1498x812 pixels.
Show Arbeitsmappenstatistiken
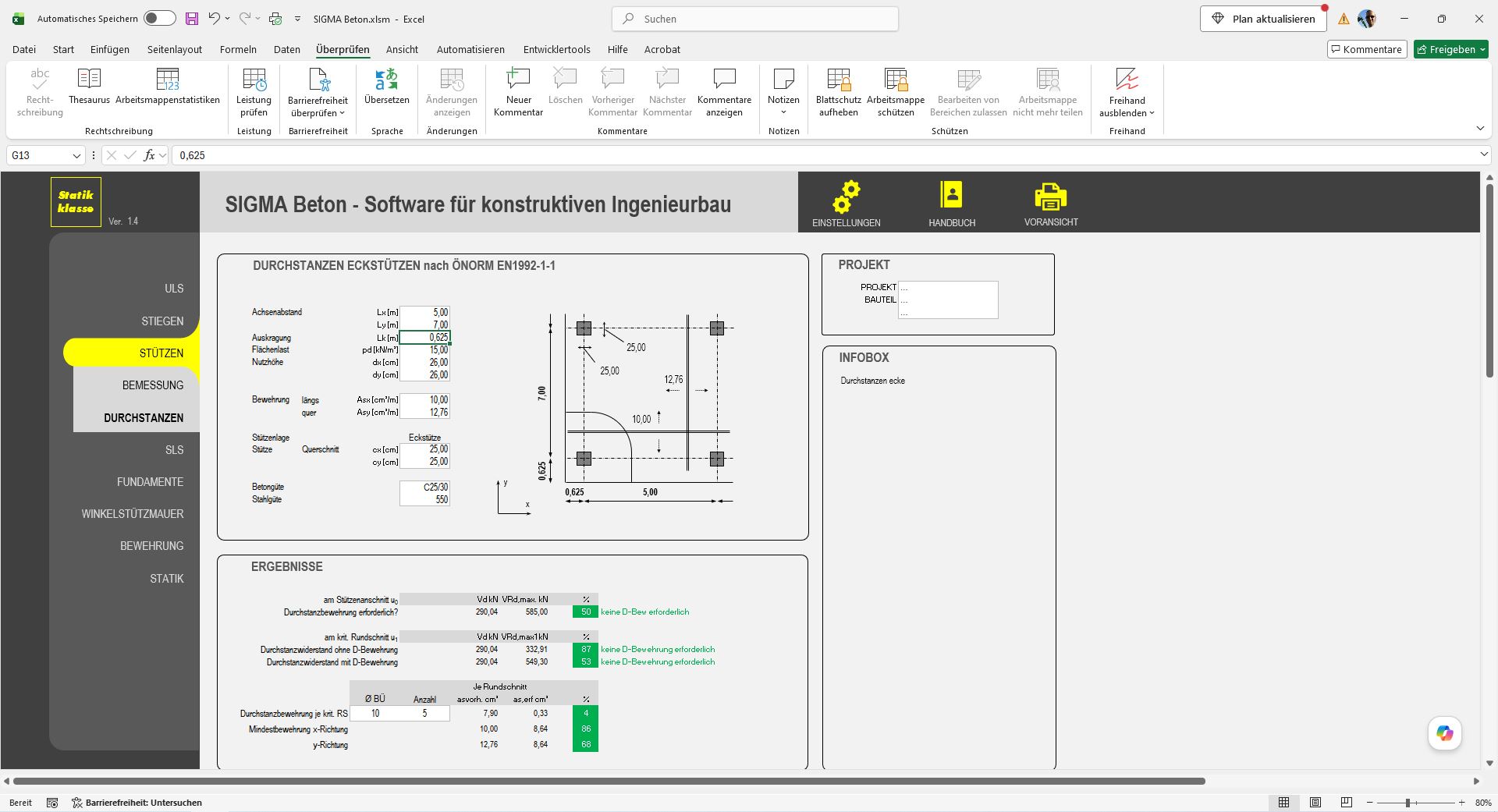[x=168, y=87]
